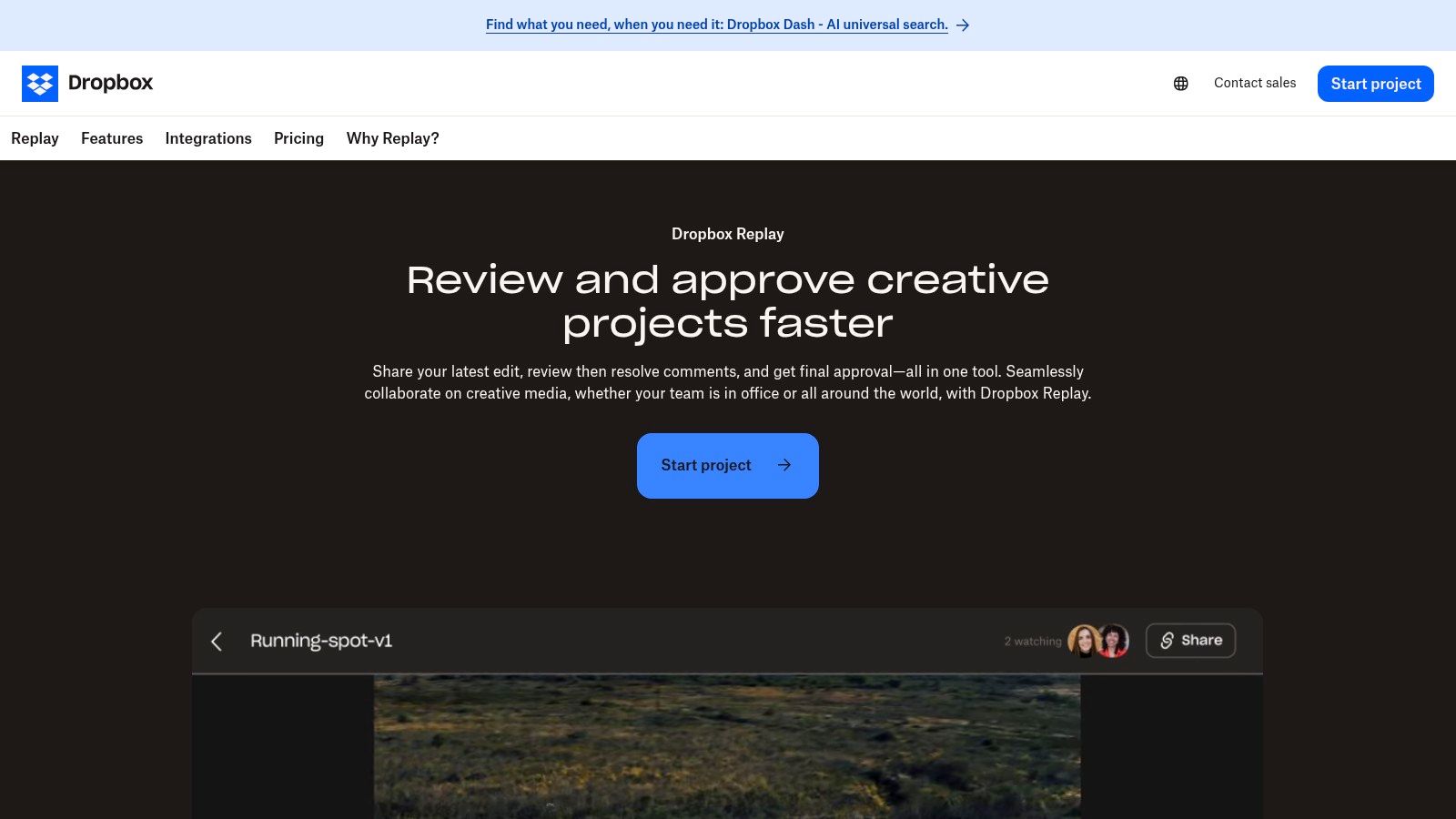
Task: Open the Pricing navigation item
Action: click(298, 138)
